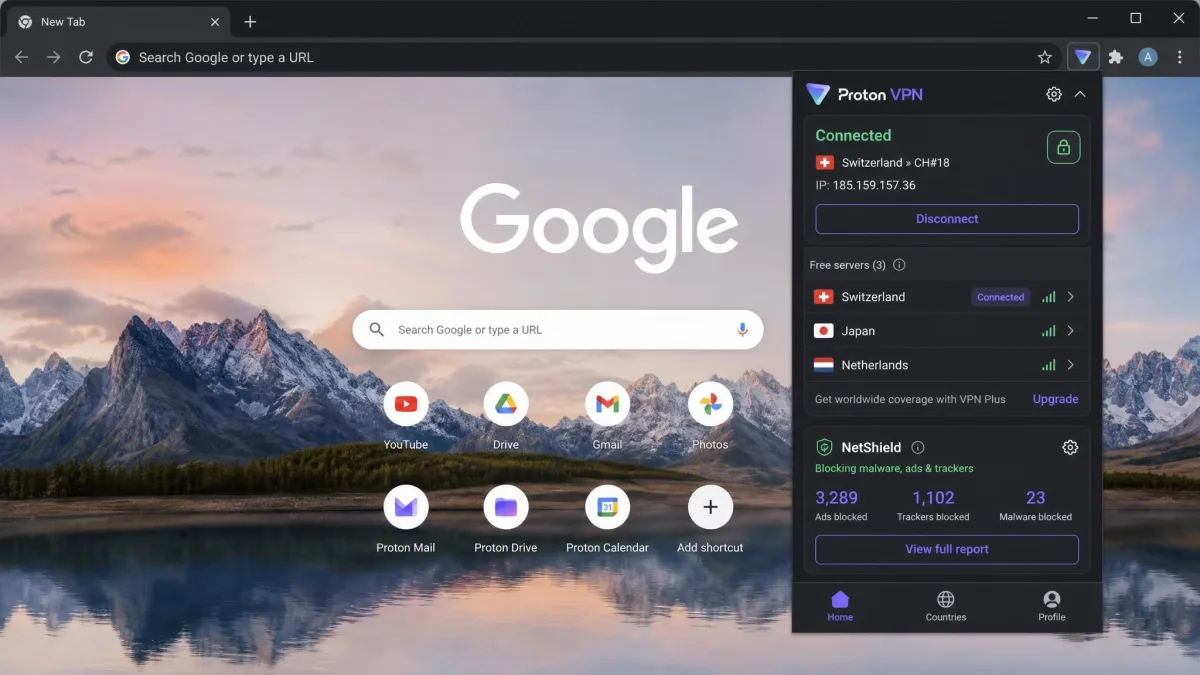Open the NetShield settings gear
Screen dimensions: 1200x675
[1070, 447]
